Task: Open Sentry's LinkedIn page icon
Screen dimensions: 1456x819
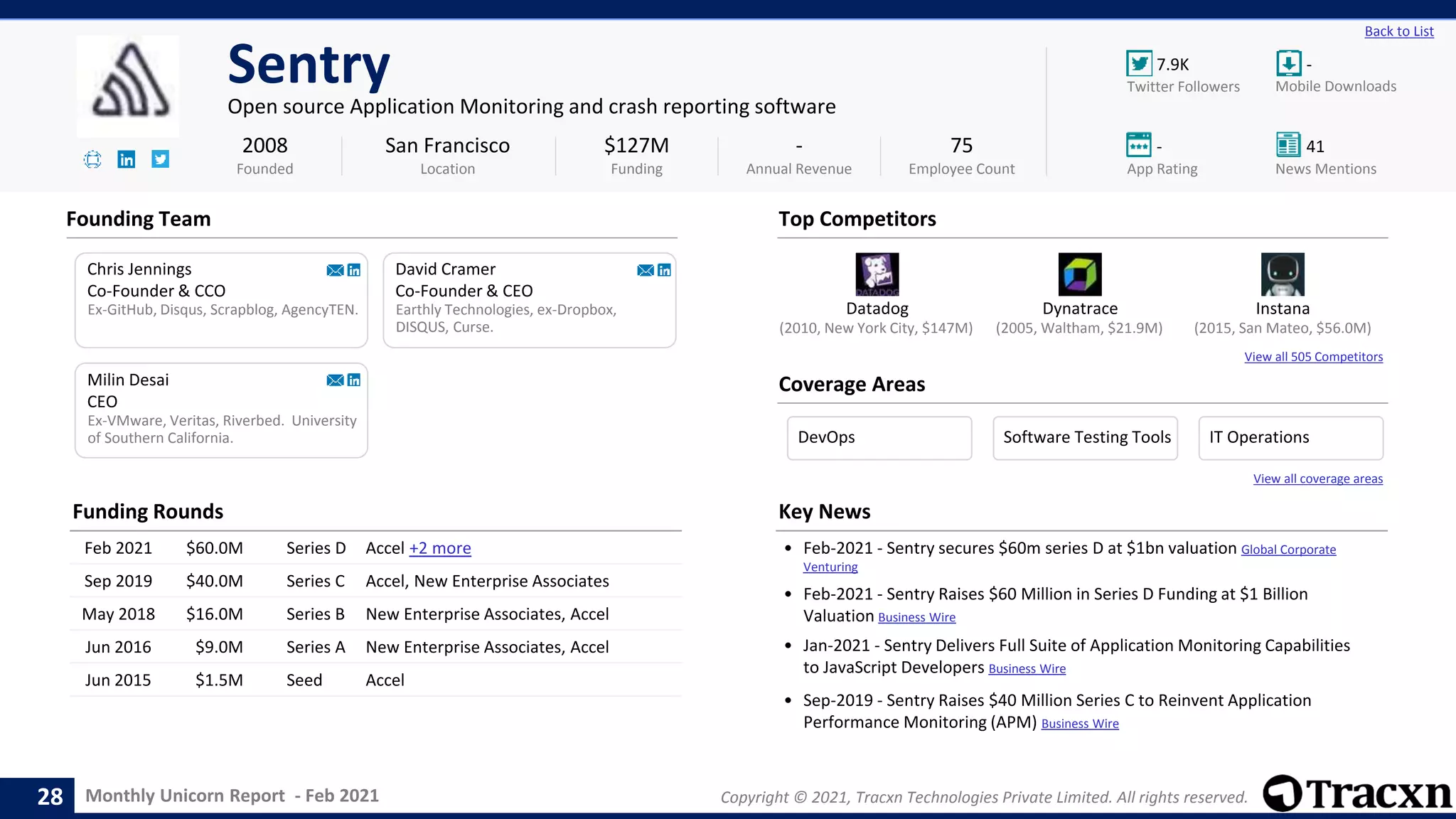Action: [127, 159]
